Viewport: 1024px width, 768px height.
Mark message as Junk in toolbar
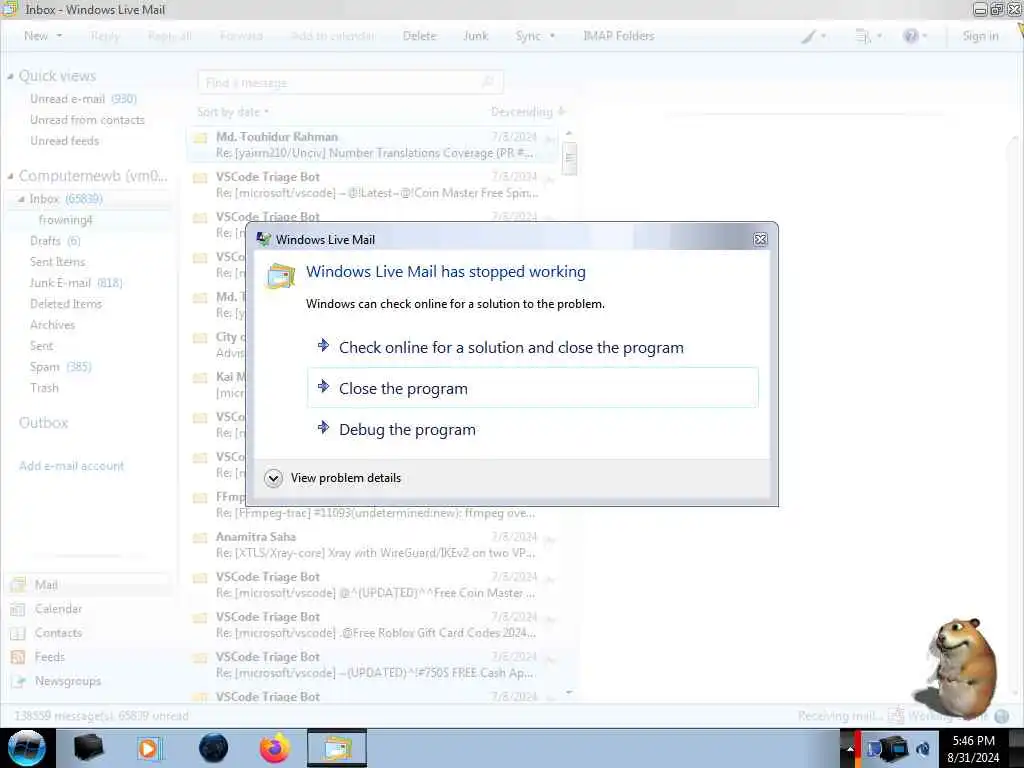click(x=475, y=36)
